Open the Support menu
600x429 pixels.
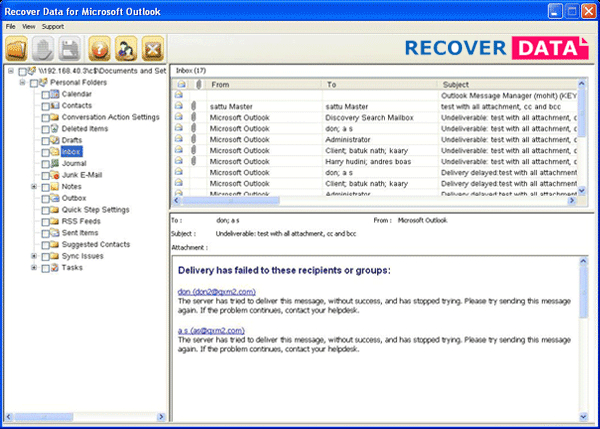point(53,26)
